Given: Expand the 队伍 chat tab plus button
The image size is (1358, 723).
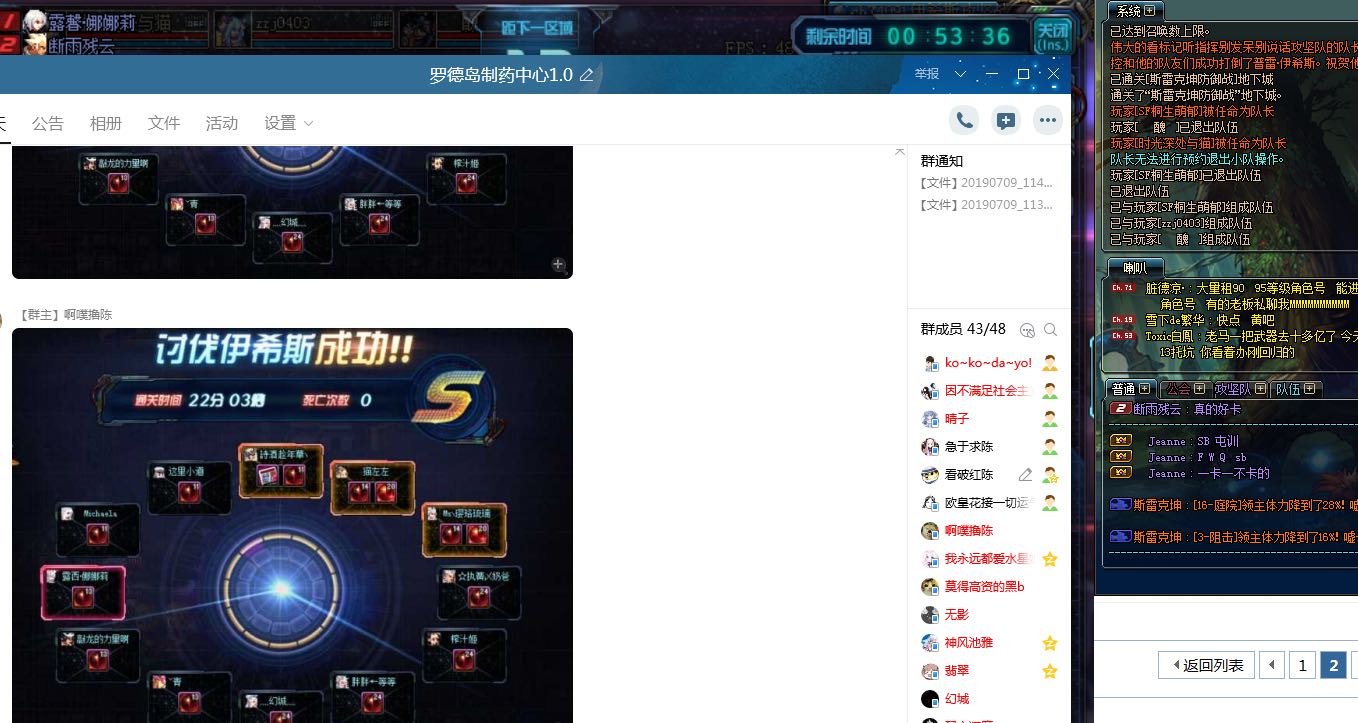Looking at the screenshot, I should 1309,389.
